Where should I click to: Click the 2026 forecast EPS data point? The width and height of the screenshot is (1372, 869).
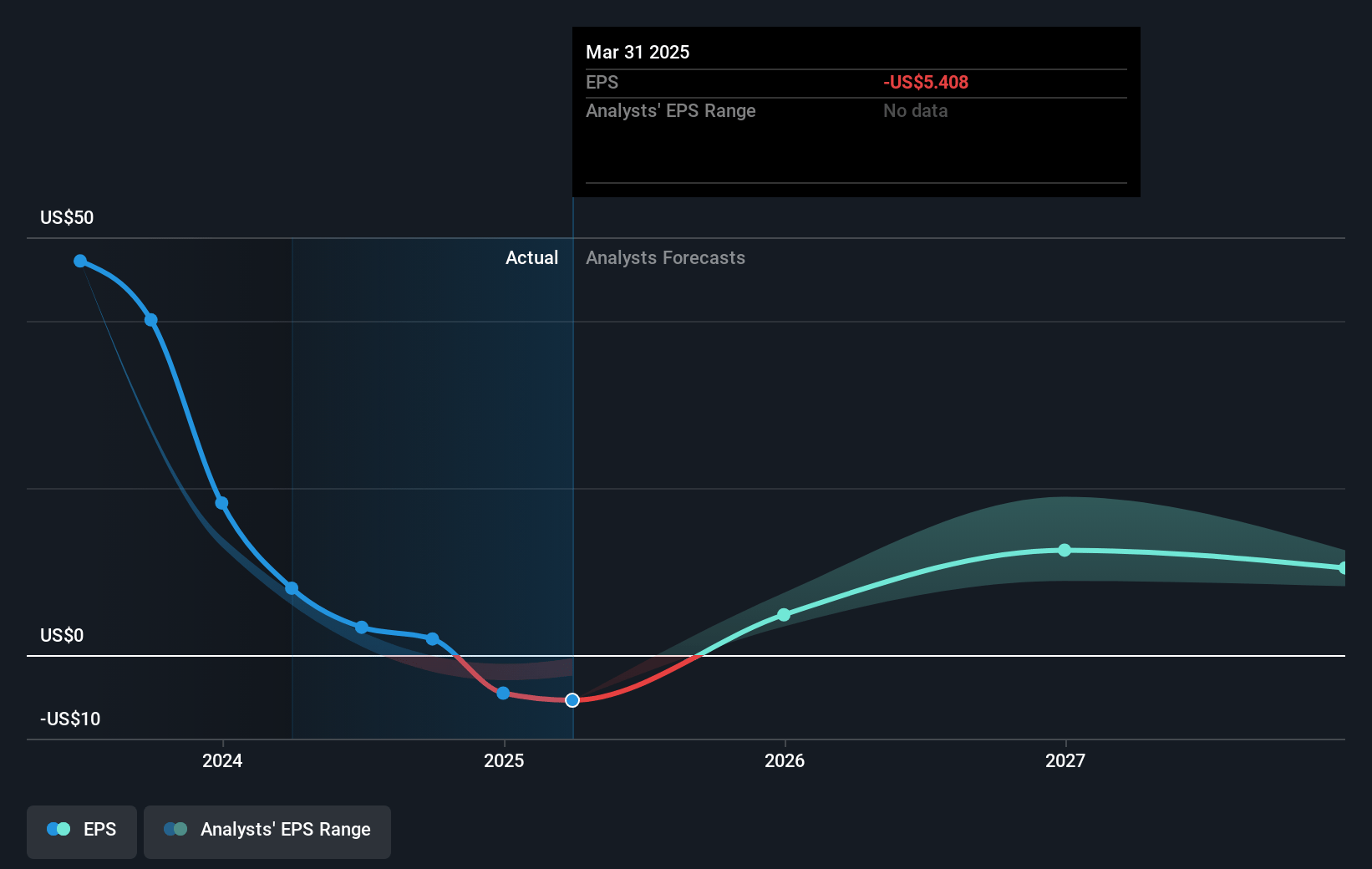pos(784,615)
